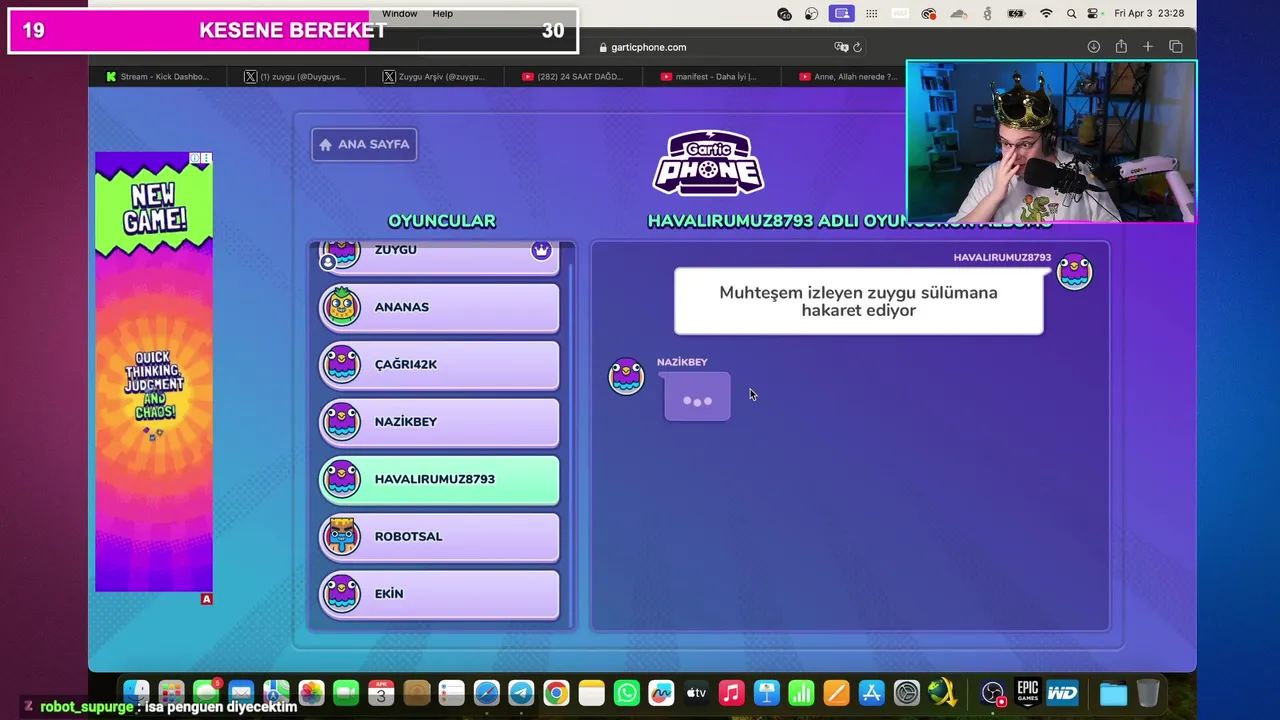Open FaceTime from the Dock
This screenshot has height=720, width=1280.
pos(346,692)
